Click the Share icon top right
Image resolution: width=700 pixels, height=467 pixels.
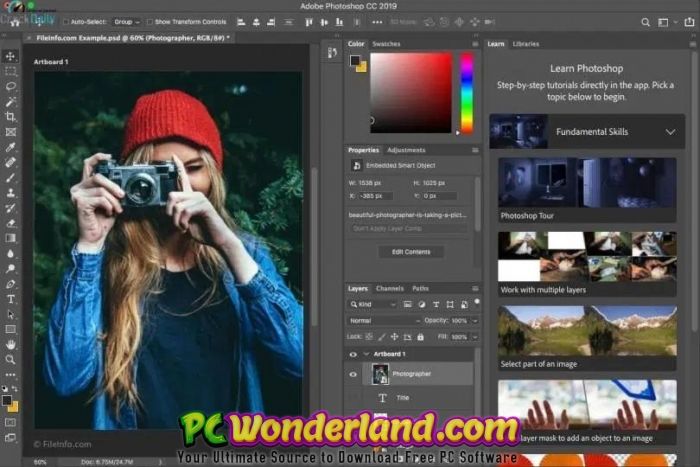tap(689, 22)
